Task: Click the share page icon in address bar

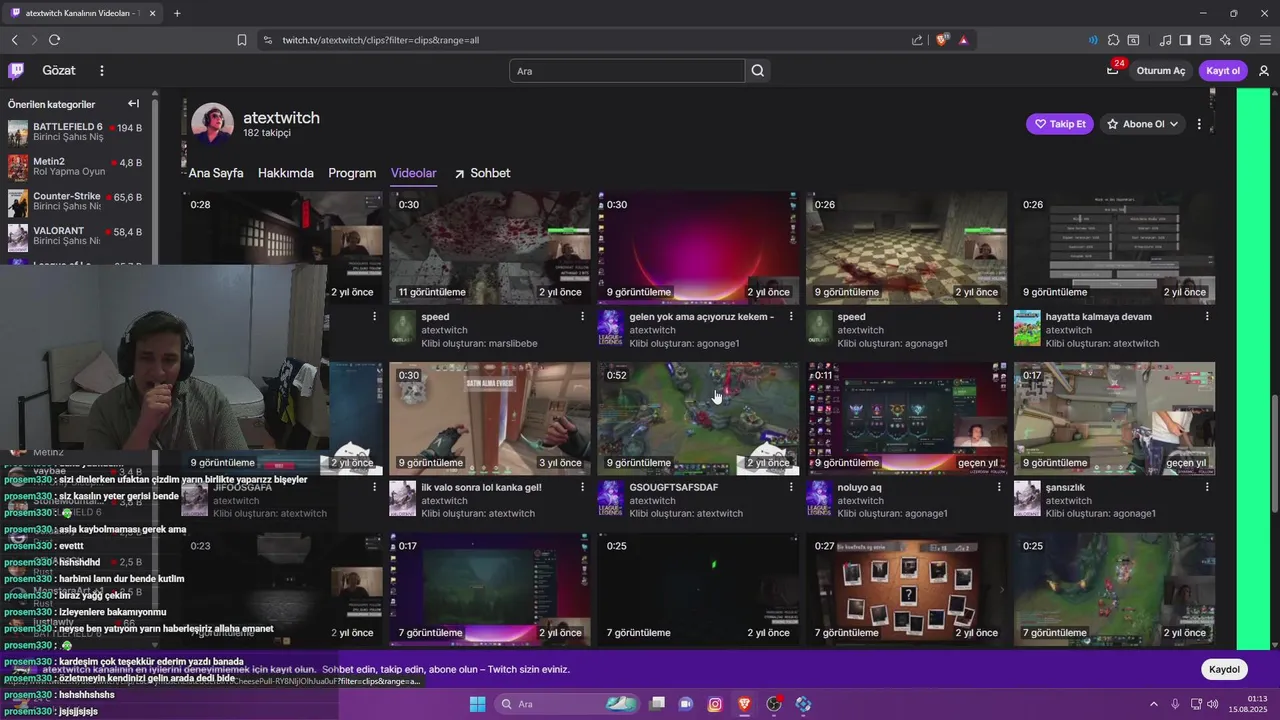Action: [x=917, y=40]
